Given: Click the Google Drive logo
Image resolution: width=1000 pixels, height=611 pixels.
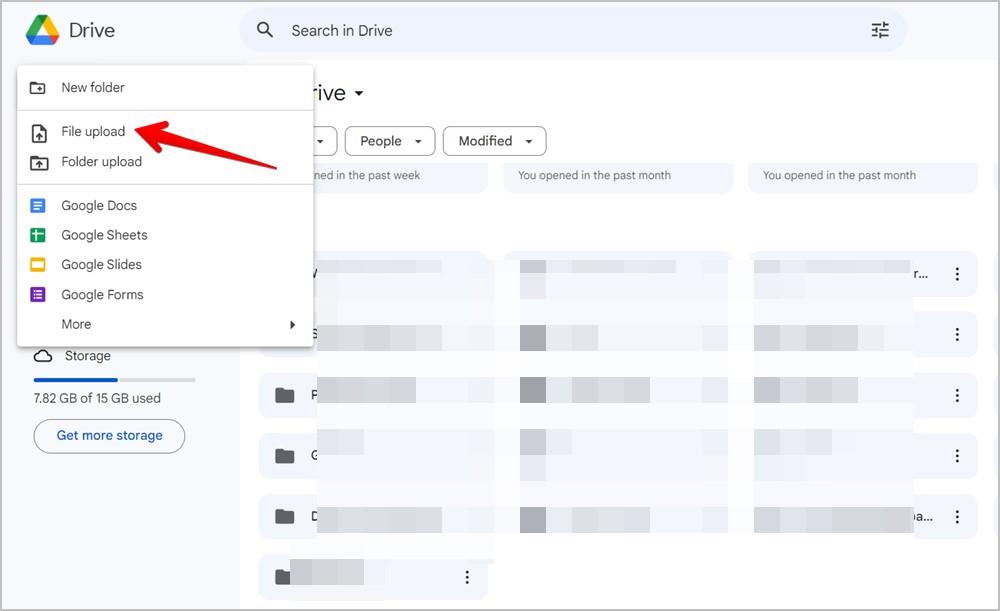Looking at the screenshot, I should click(x=42, y=30).
